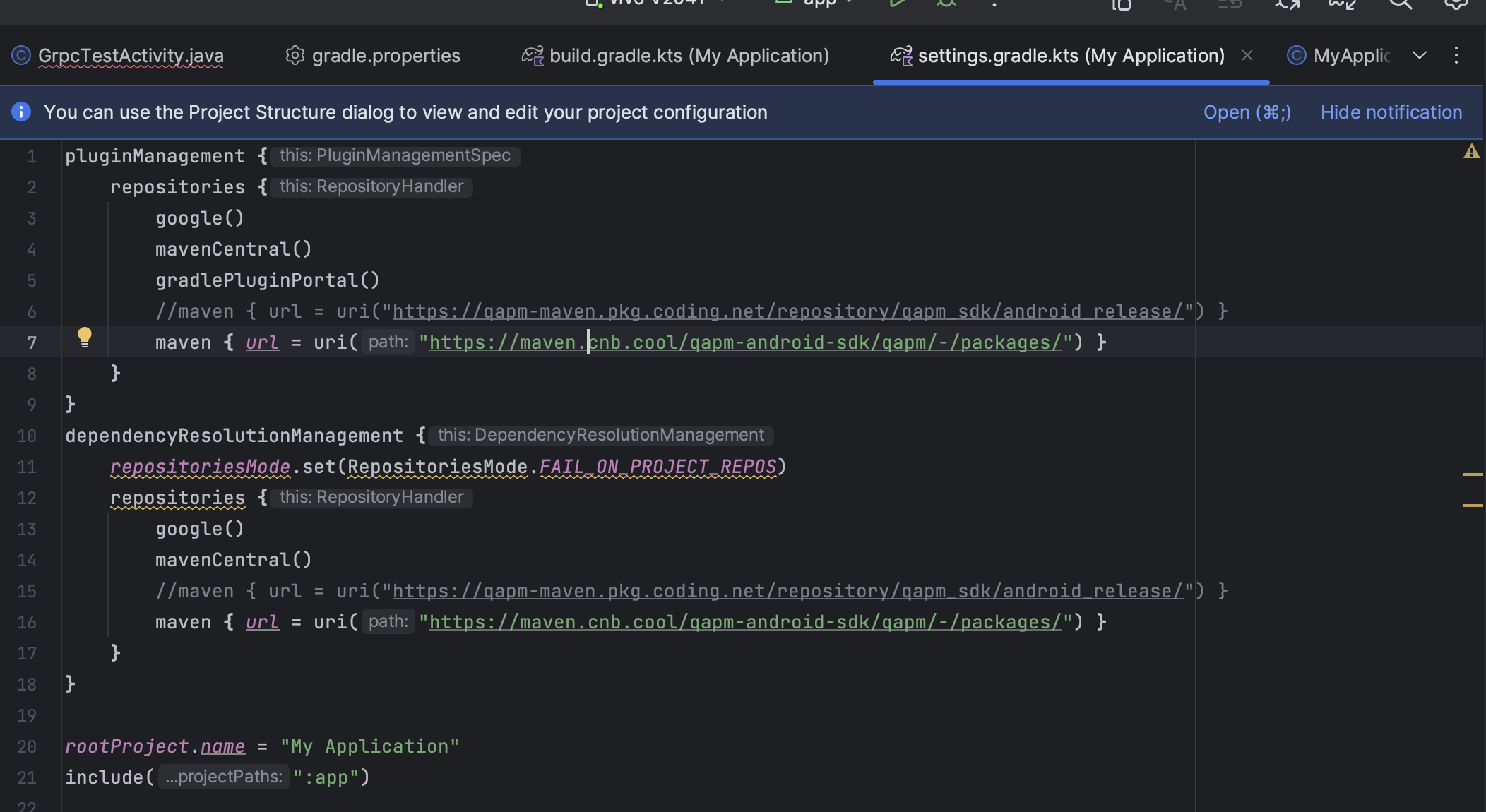Switch to GrpcTestActivity.java tab
Viewport: 1486px width, 812px height.
click(x=130, y=55)
